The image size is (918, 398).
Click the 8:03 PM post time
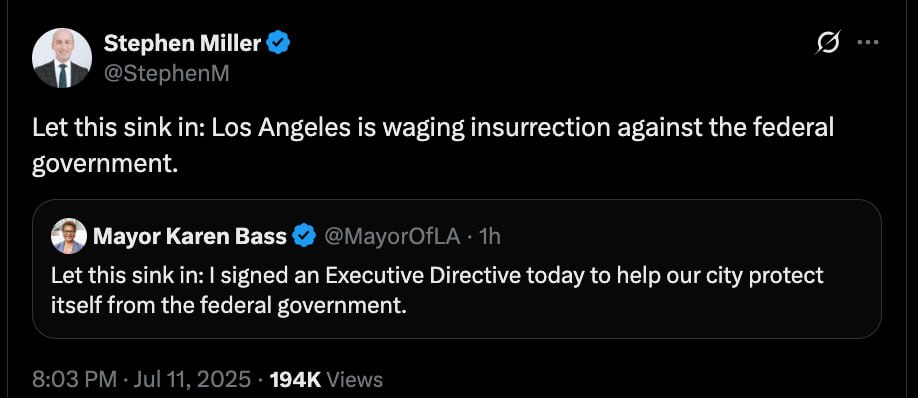tap(74, 379)
